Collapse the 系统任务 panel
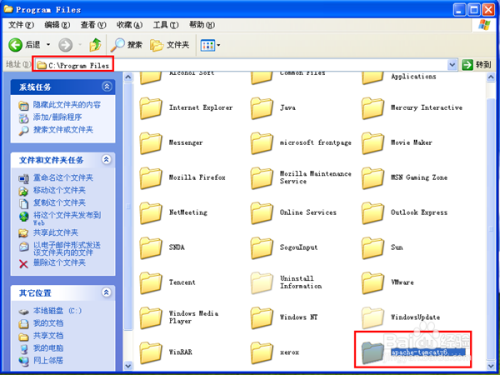500x375 pixels. pyautogui.click(x=107, y=87)
